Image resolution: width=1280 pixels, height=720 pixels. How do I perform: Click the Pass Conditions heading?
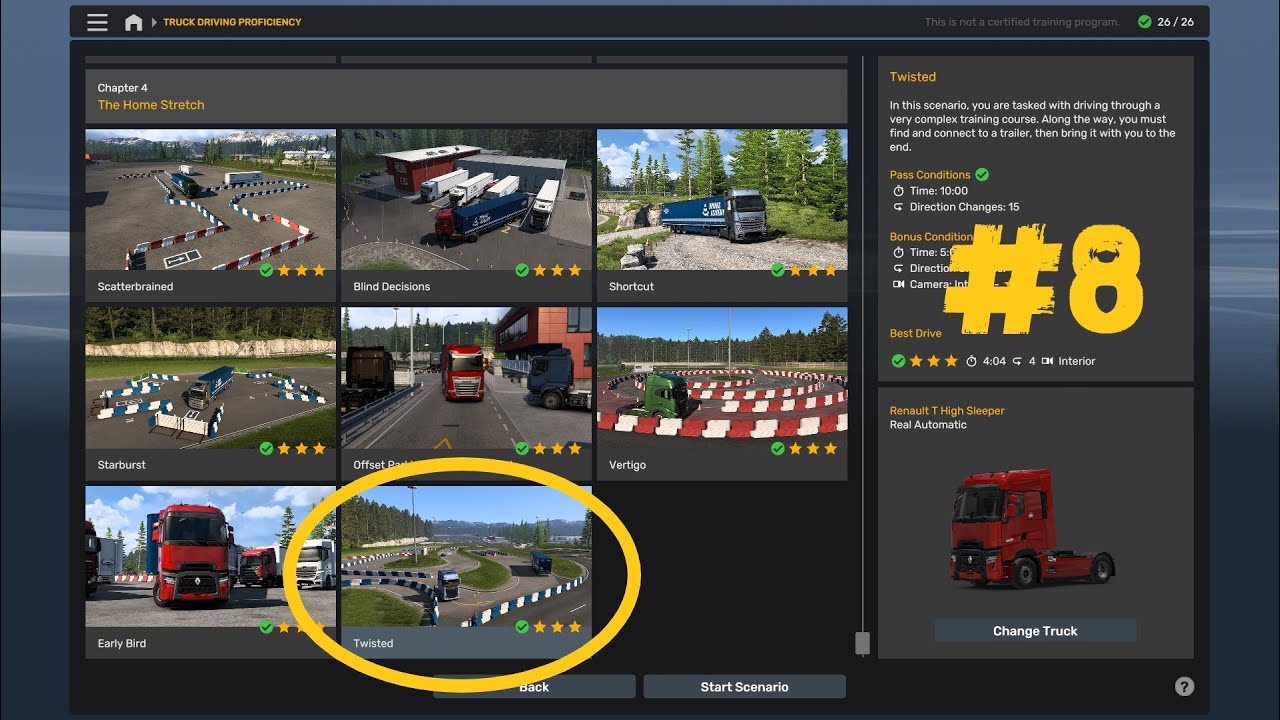point(930,175)
